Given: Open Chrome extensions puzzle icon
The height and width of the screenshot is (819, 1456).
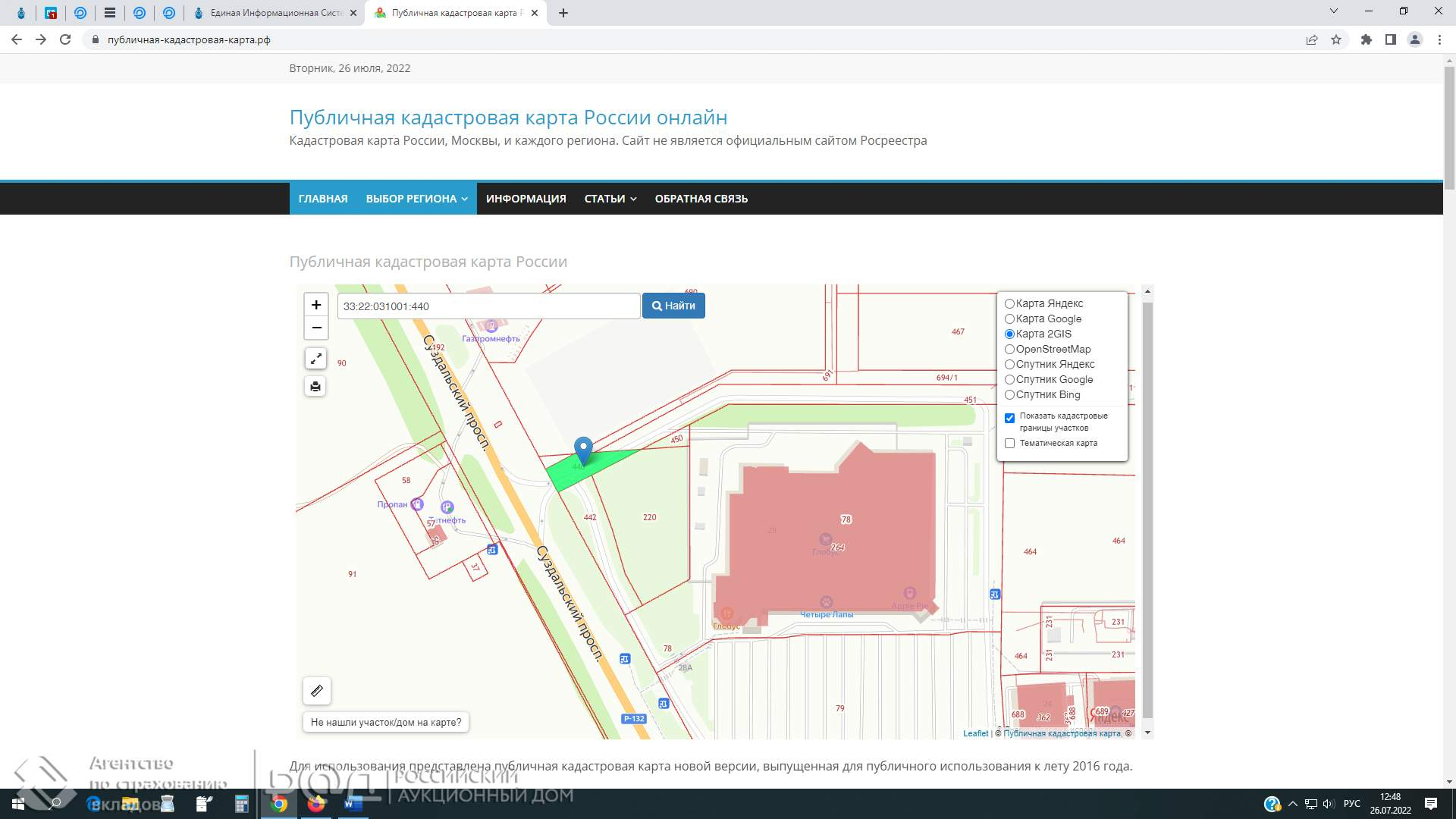Looking at the screenshot, I should point(1367,39).
